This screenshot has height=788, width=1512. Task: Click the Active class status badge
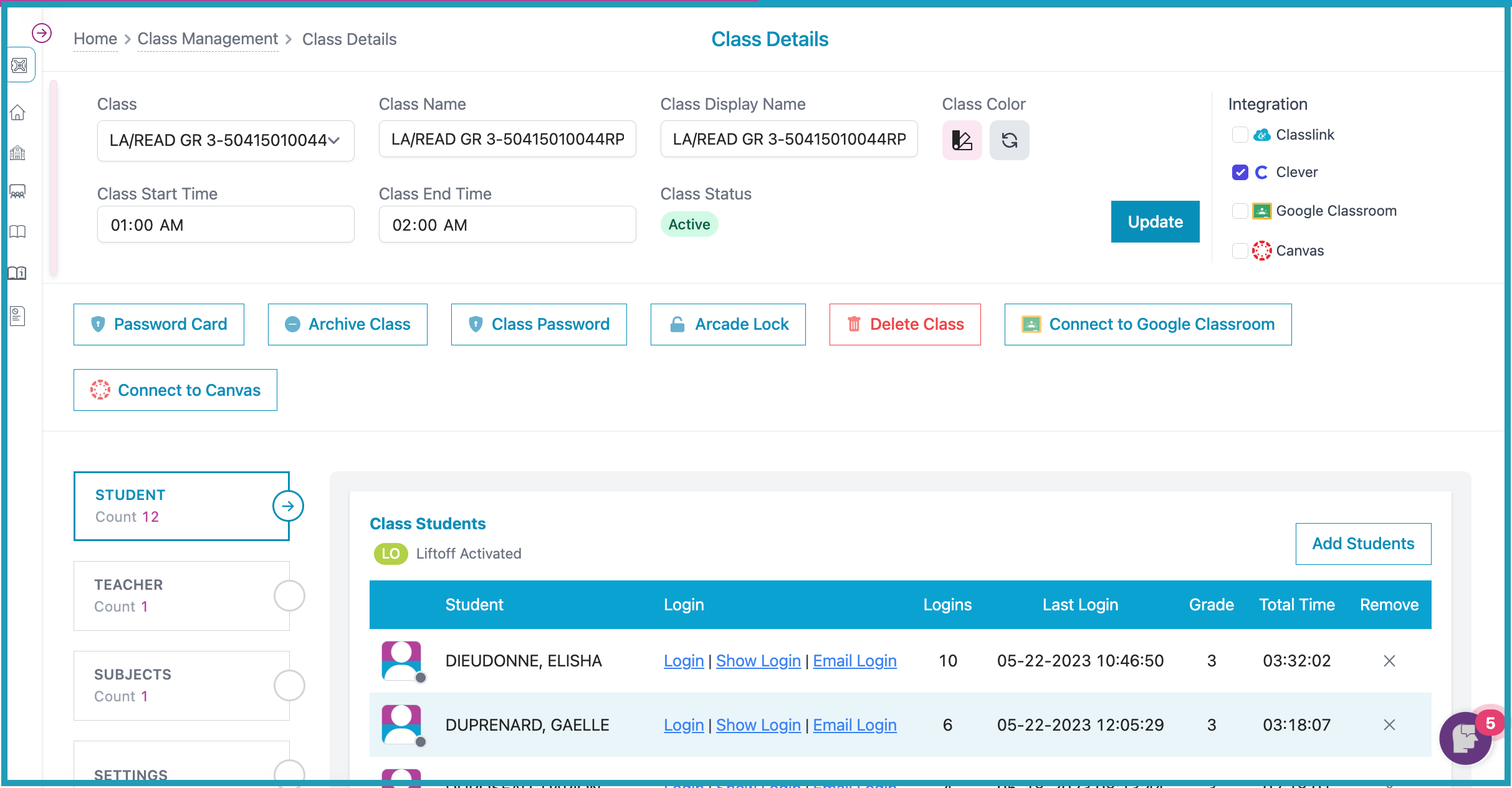click(689, 224)
